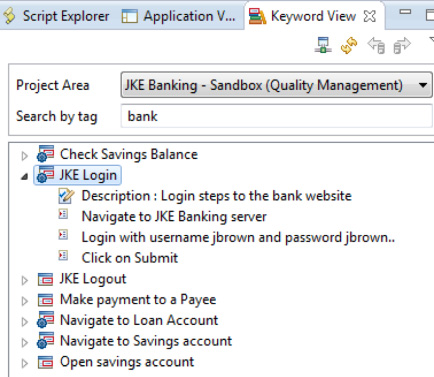The height and width of the screenshot is (377, 434).
Task: Click the Description Login steps row
Action: coord(217,196)
